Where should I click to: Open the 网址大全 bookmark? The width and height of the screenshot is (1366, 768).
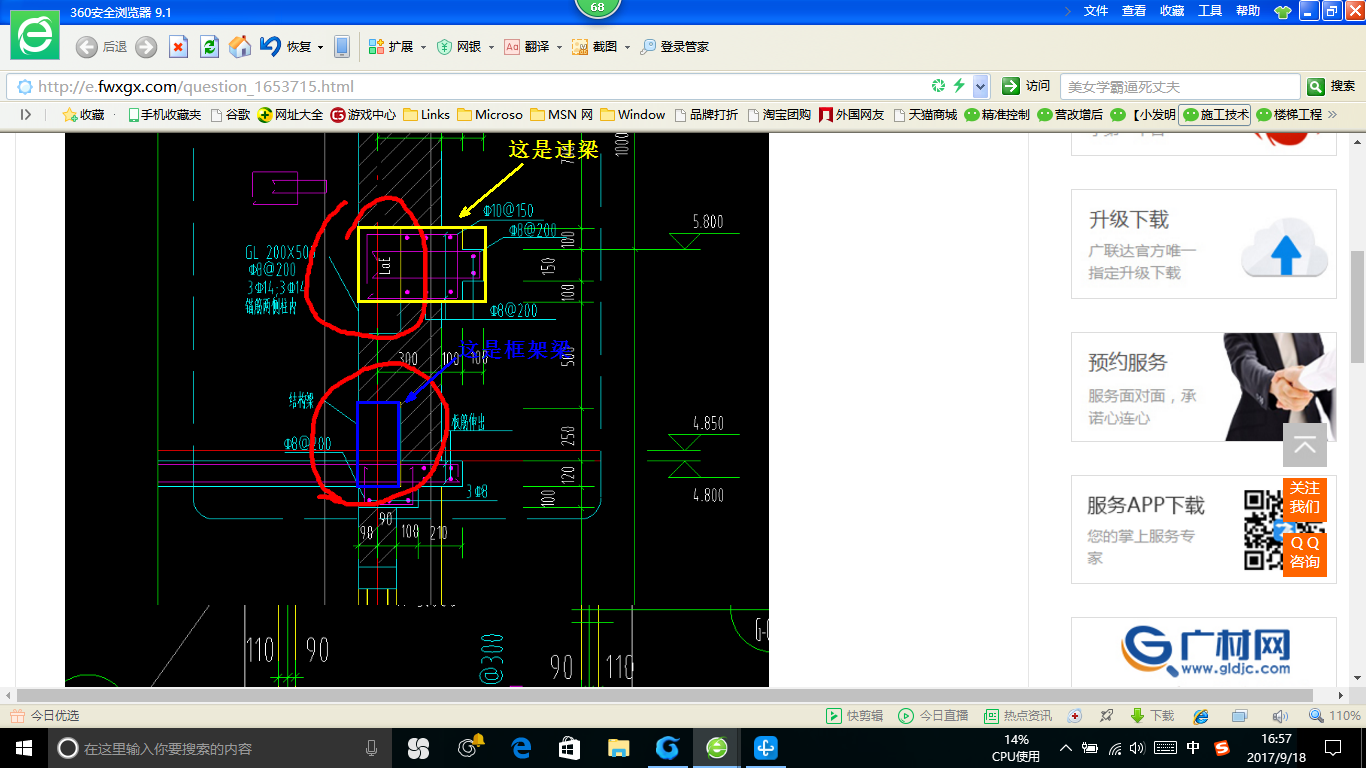click(290, 115)
